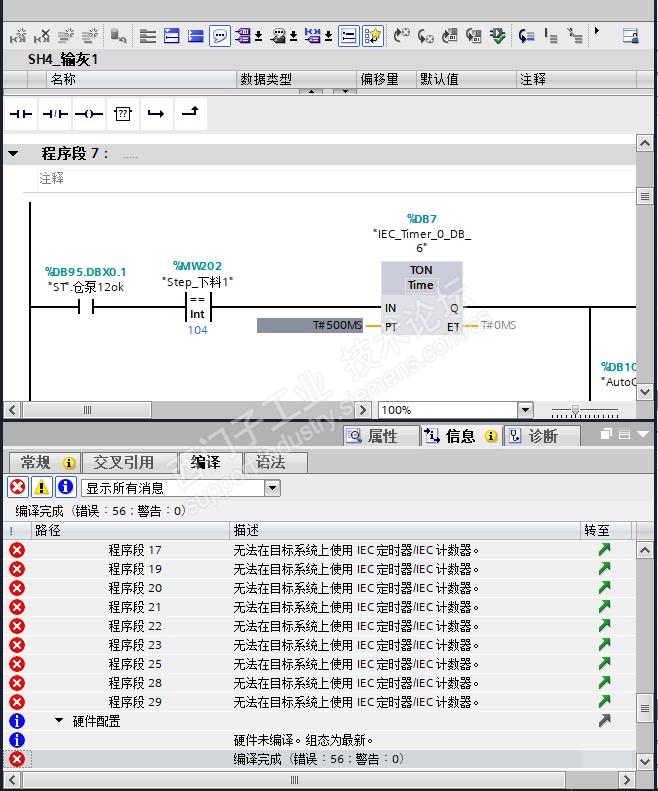Click the update block calls icon

tap(450, 36)
